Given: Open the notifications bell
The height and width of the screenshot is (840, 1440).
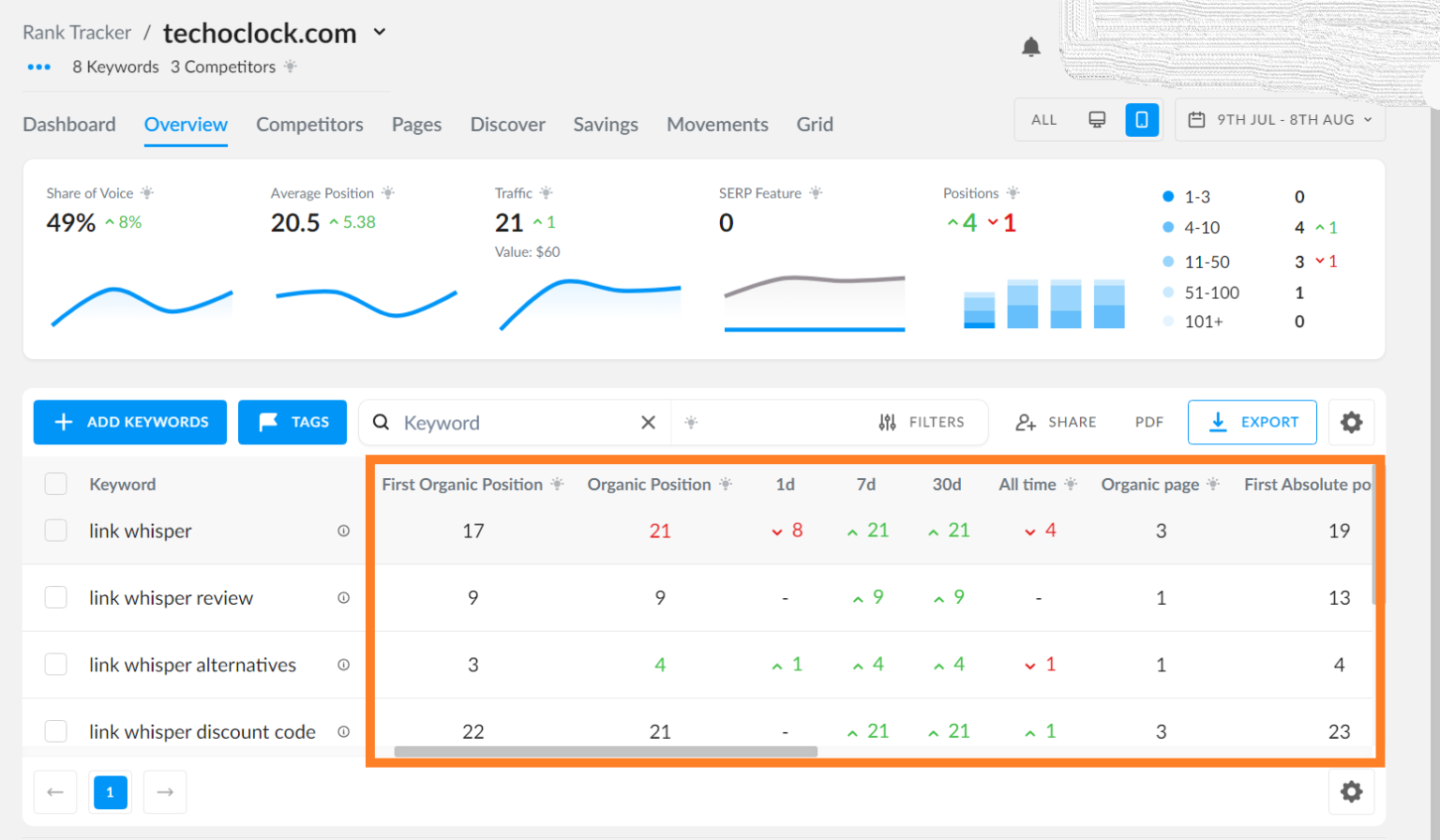Looking at the screenshot, I should [x=1032, y=47].
